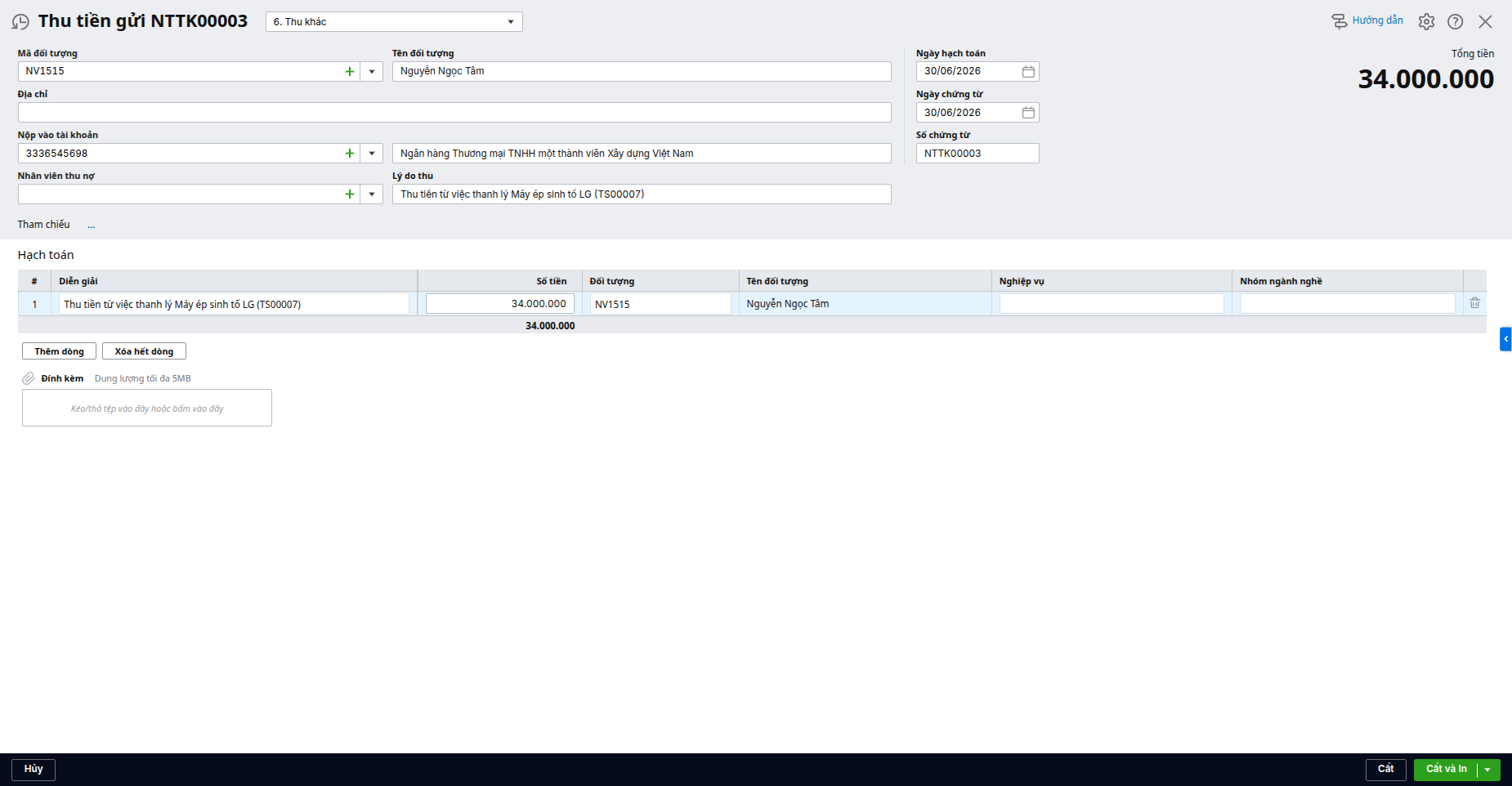1512x786 pixels.
Task: Open the Ngày hạch toán calendar picker
Action: pyautogui.click(x=1028, y=72)
